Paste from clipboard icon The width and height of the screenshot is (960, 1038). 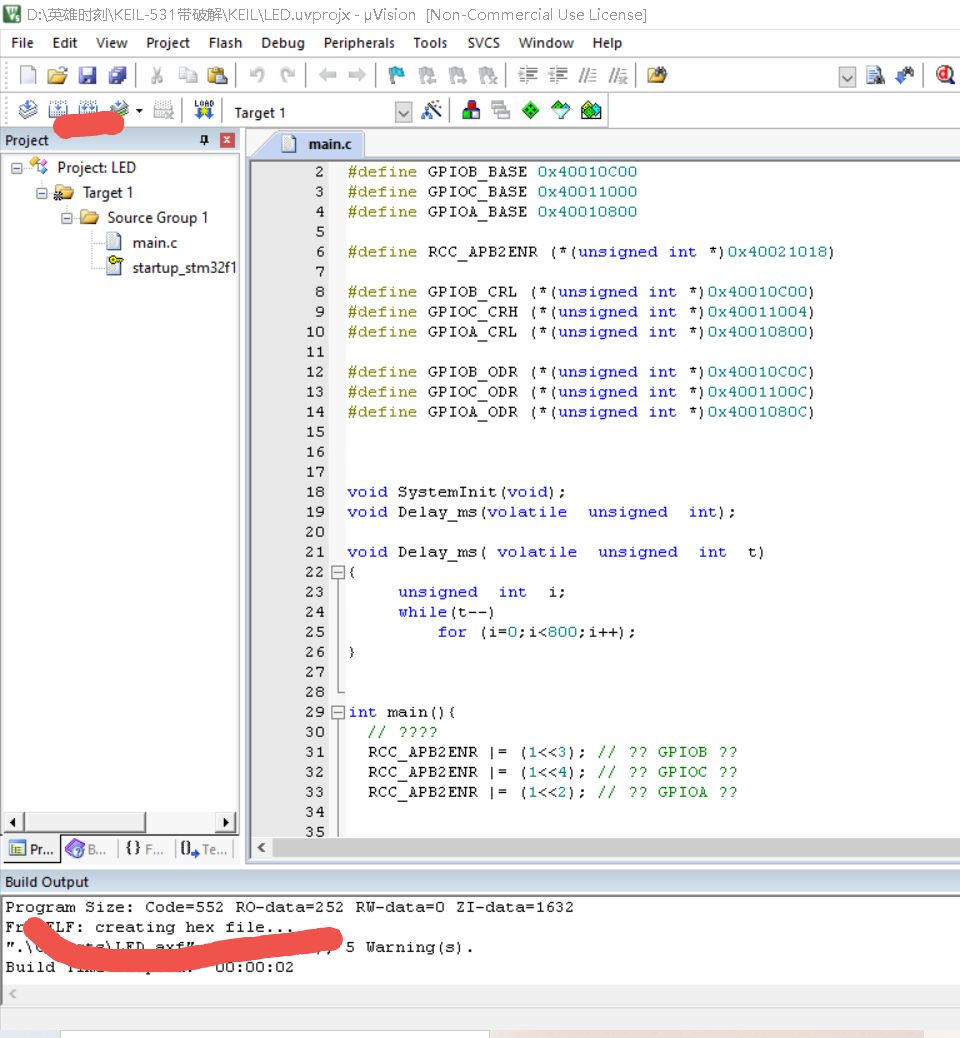[217, 75]
